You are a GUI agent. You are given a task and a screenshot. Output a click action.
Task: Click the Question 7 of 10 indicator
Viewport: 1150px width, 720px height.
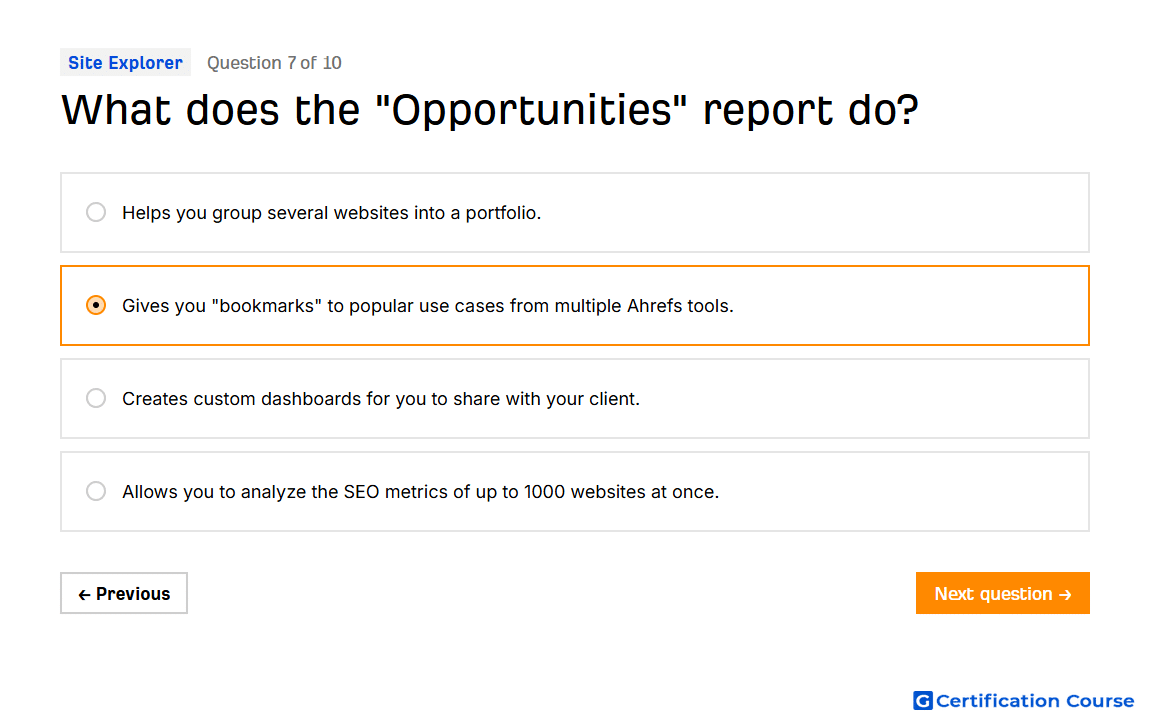pos(274,63)
